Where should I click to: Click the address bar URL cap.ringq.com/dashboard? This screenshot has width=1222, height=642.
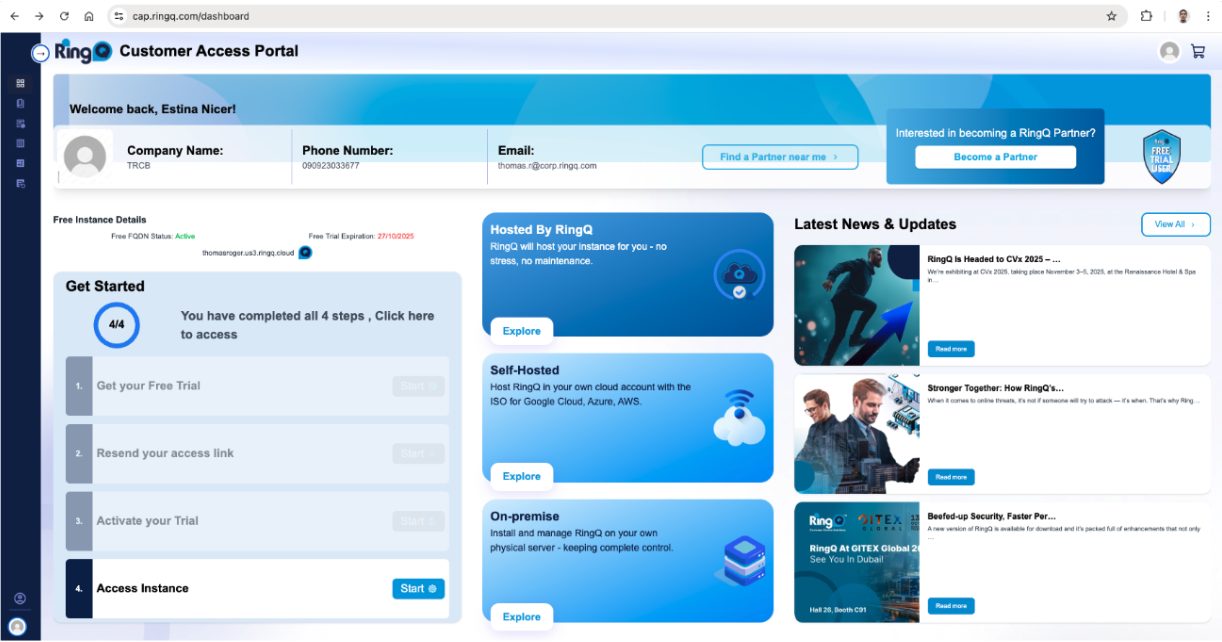click(x=191, y=16)
